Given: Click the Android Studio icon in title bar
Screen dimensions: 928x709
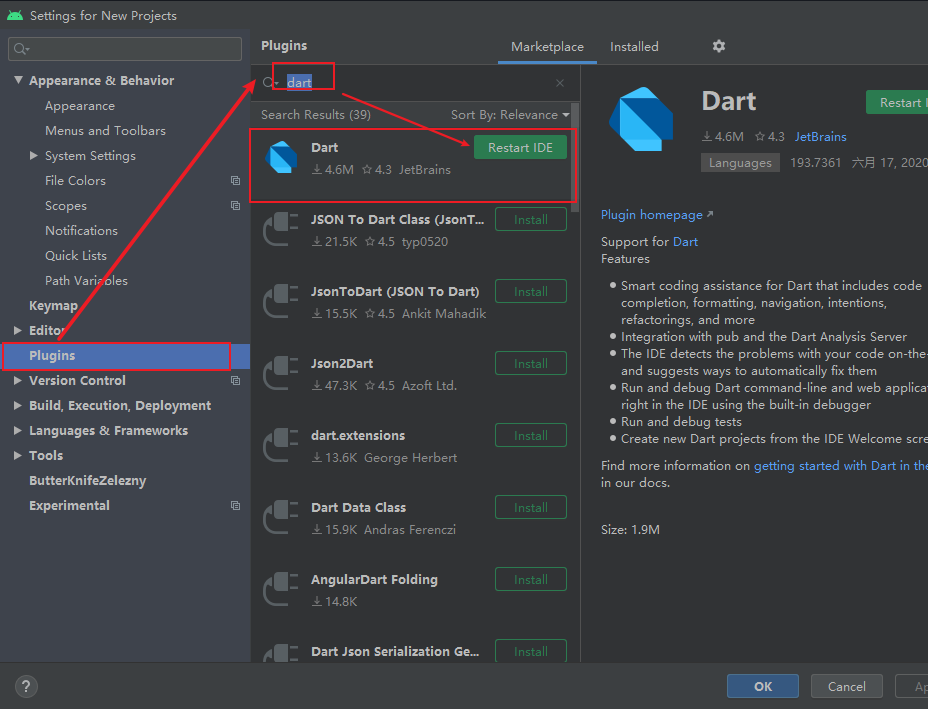Looking at the screenshot, I should pyautogui.click(x=15, y=15).
